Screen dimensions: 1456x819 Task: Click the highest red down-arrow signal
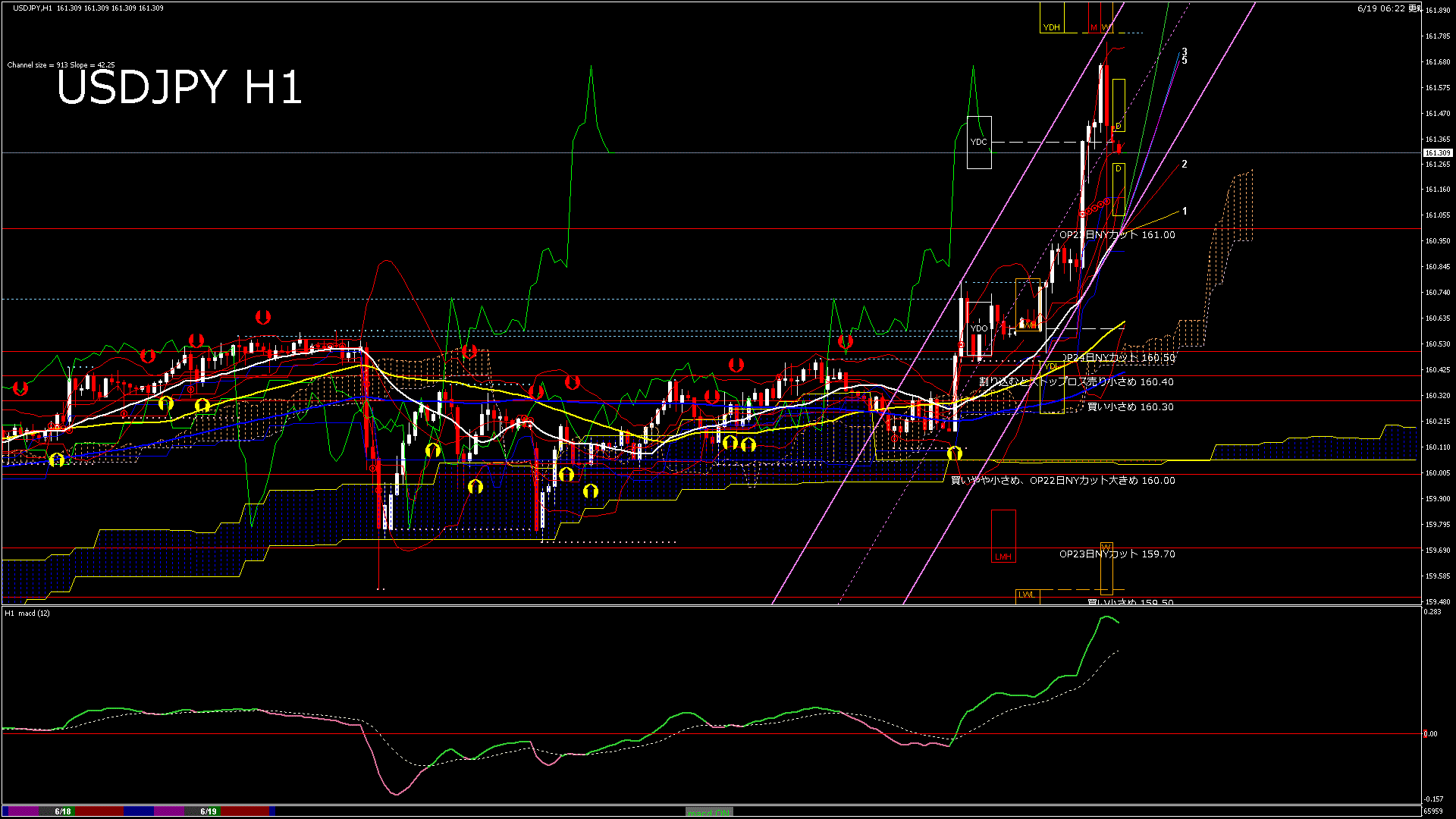tap(263, 316)
